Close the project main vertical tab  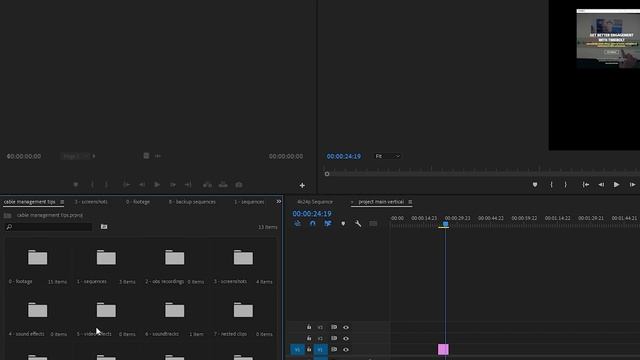coord(352,202)
